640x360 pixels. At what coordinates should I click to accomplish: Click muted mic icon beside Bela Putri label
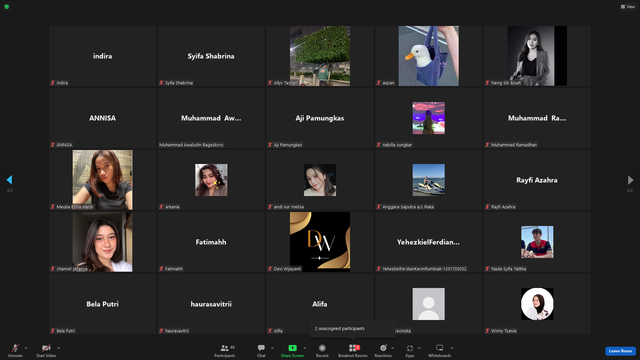click(x=53, y=331)
